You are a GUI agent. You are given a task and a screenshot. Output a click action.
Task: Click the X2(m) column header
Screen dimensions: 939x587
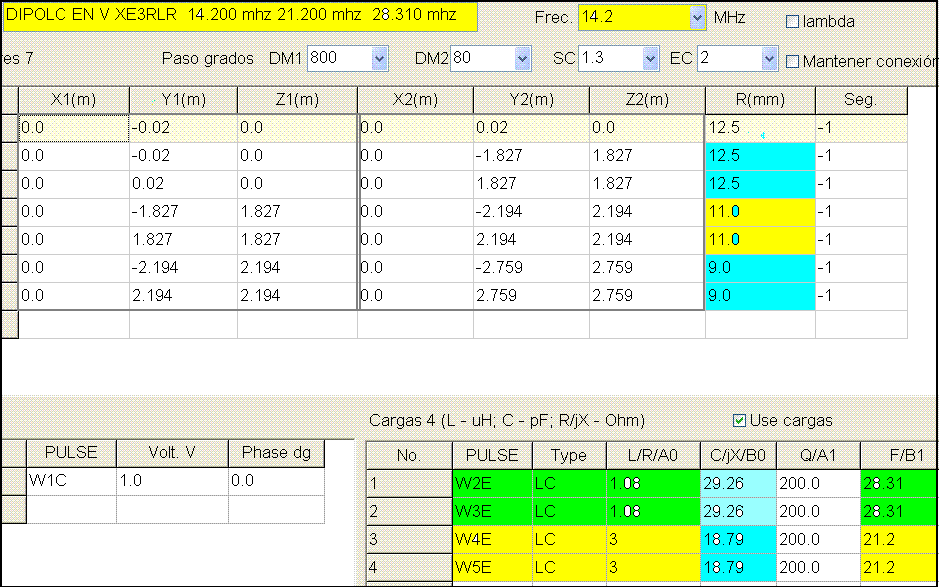pyautogui.click(x=415, y=100)
